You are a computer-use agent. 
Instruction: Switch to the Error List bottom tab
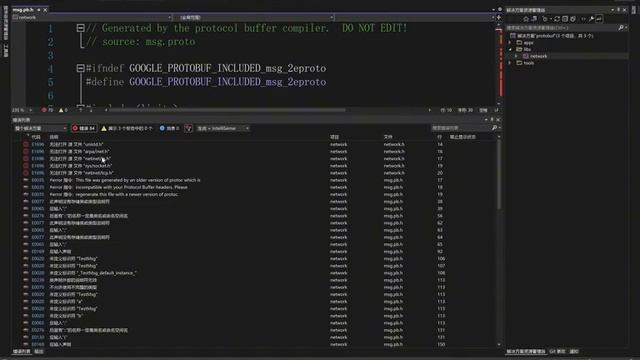(21, 351)
